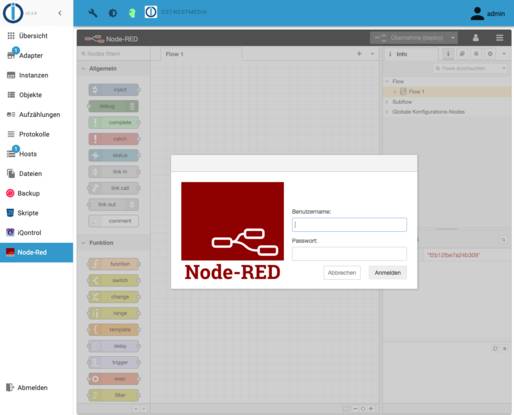Open the flow list dropdown arrow
514x415 pixels.
[372, 54]
